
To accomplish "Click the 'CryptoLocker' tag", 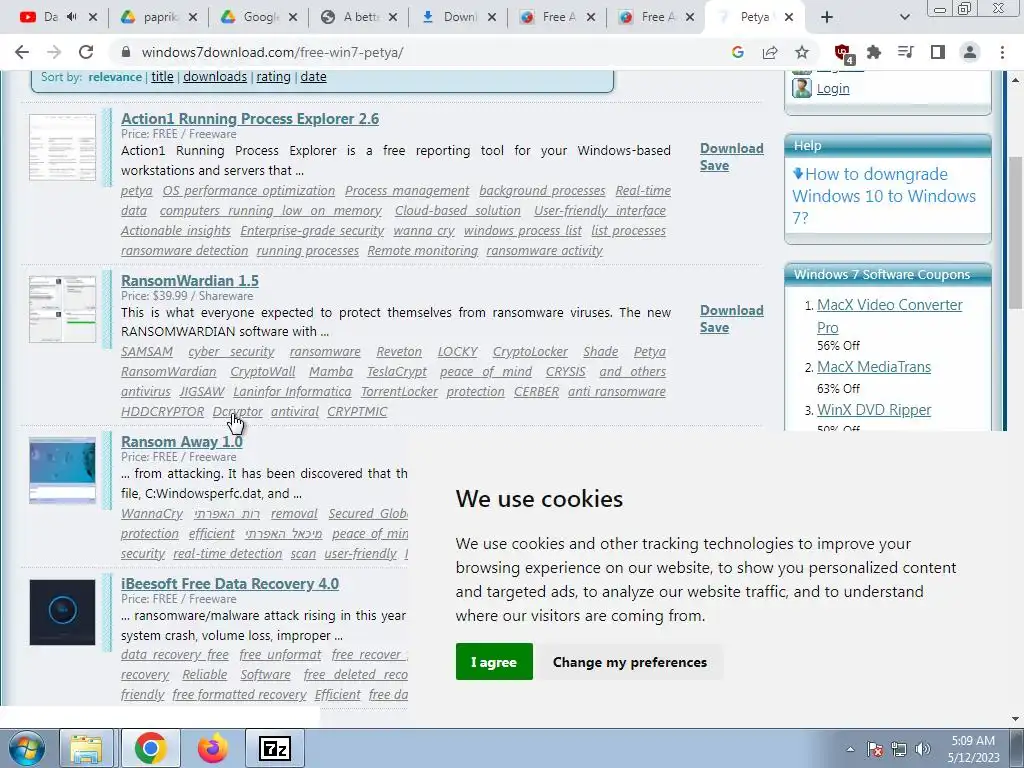I will pyautogui.click(x=530, y=351).
